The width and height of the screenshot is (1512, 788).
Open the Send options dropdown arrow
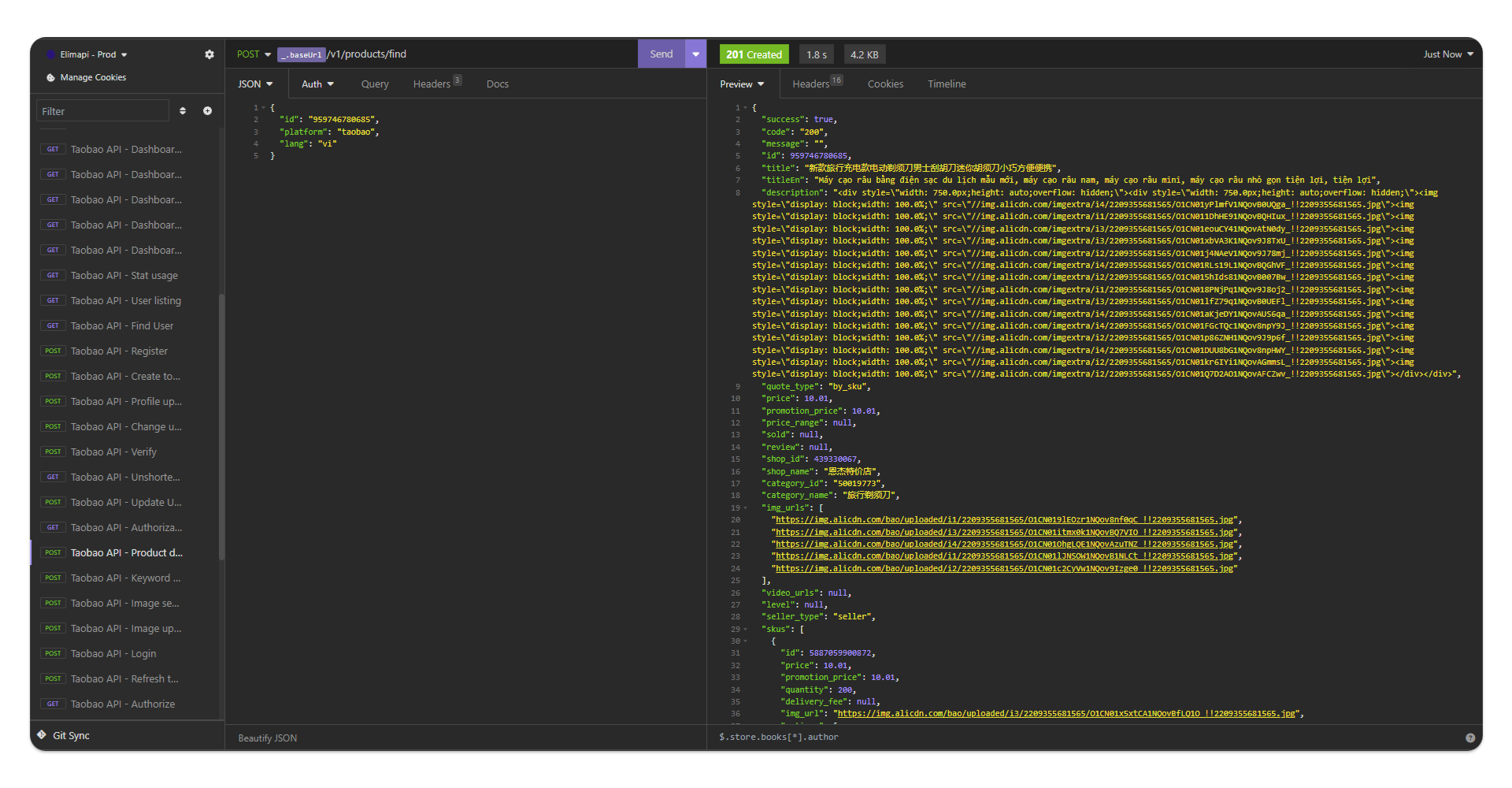pyautogui.click(x=695, y=54)
